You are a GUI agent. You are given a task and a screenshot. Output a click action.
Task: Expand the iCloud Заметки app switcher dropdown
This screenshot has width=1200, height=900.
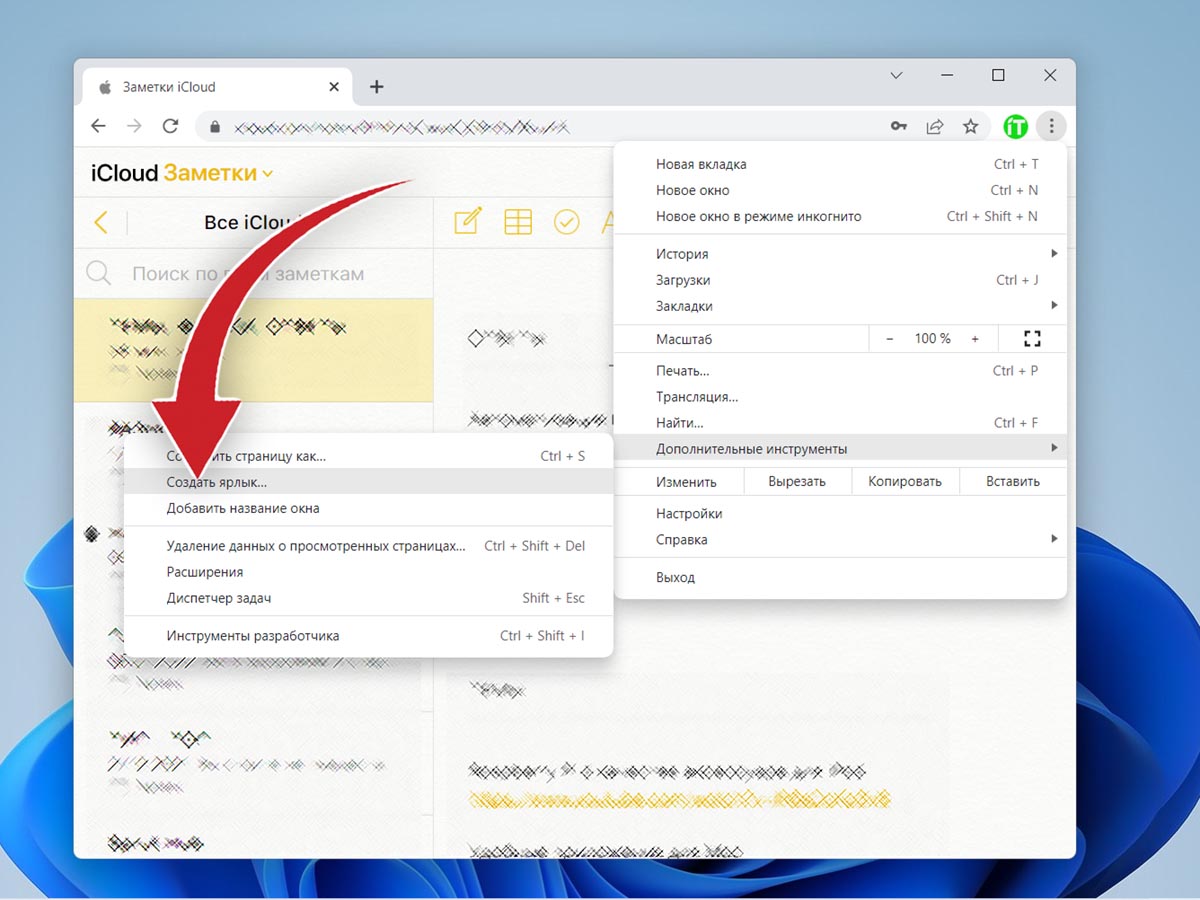pos(267,174)
